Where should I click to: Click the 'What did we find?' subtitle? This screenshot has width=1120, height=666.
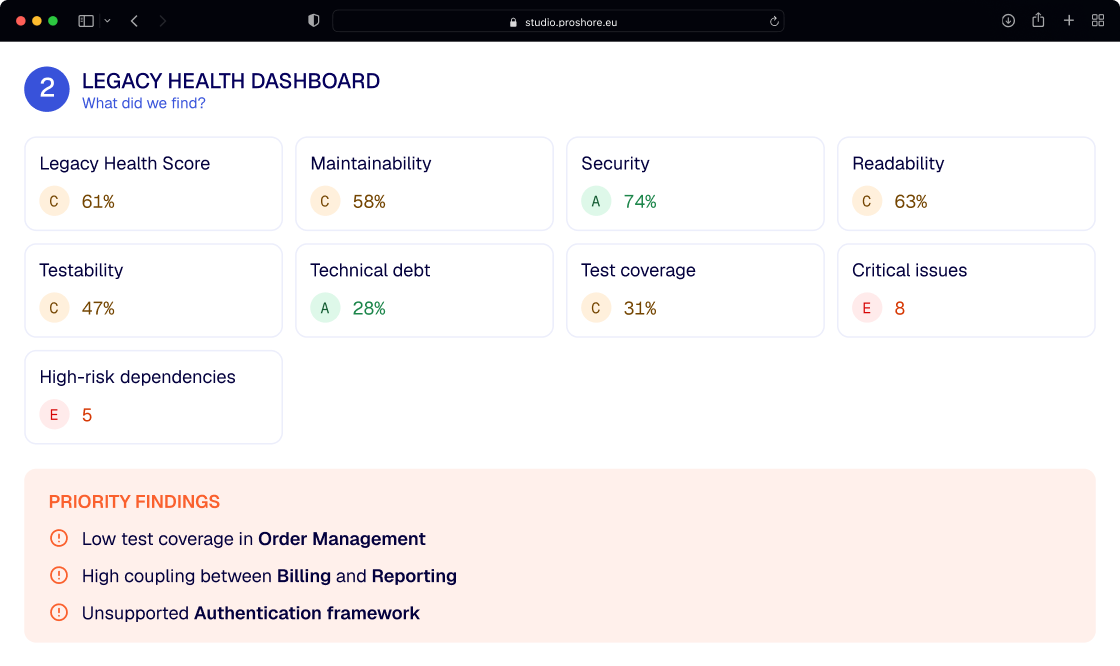coord(144,103)
